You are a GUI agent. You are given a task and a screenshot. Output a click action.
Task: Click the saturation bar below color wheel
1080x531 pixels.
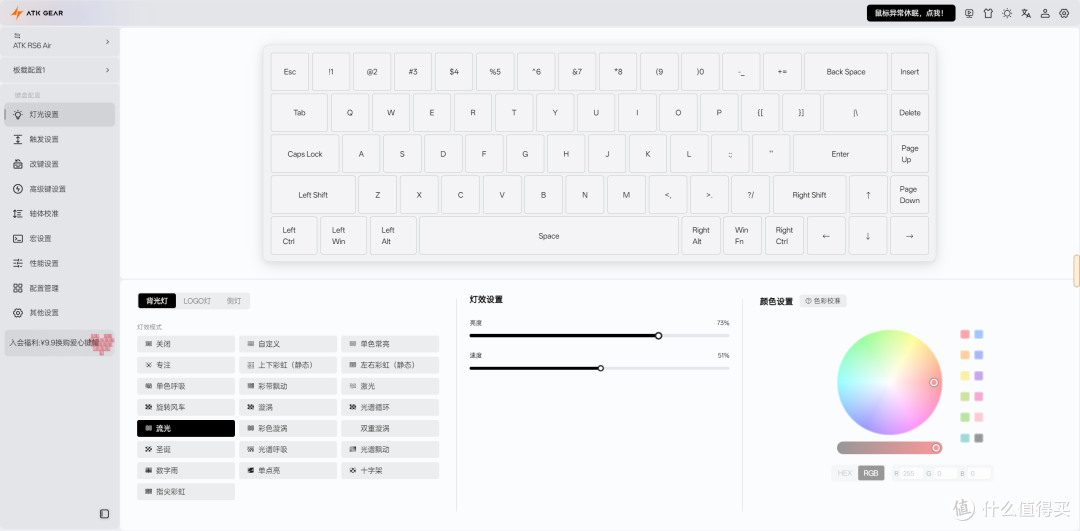tap(889, 448)
